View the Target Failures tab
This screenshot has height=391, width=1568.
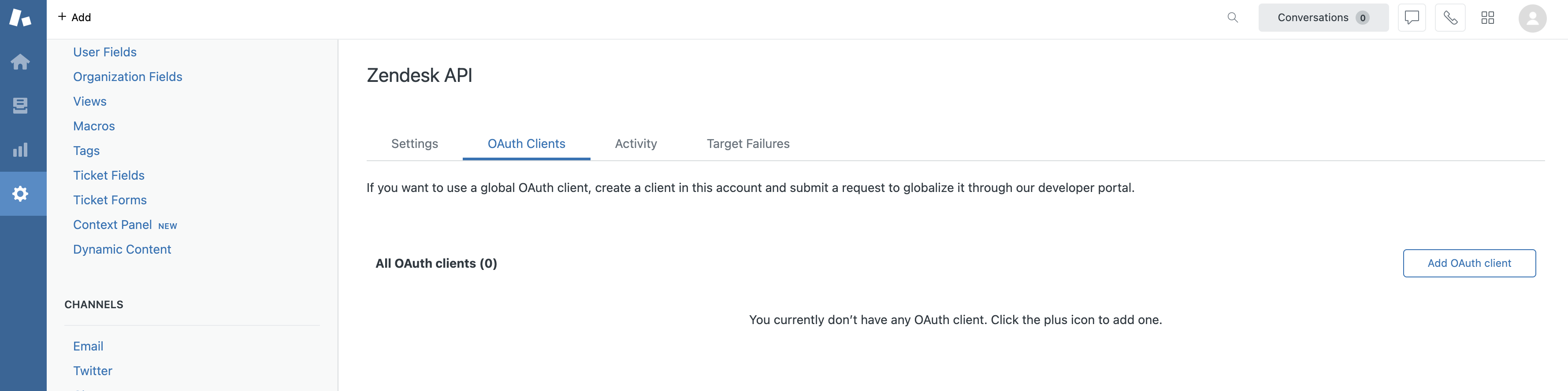(747, 144)
